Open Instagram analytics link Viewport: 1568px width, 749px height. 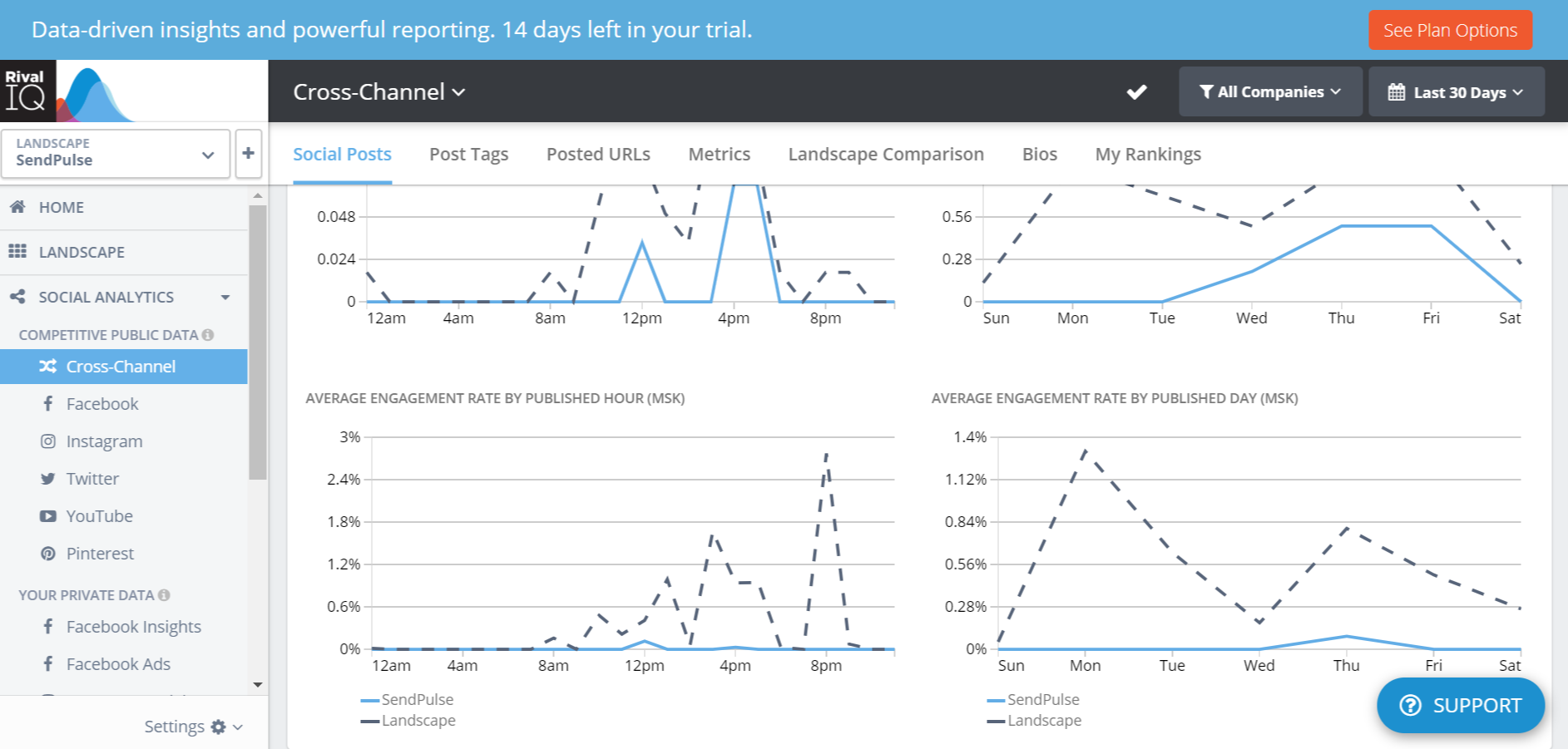[104, 441]
